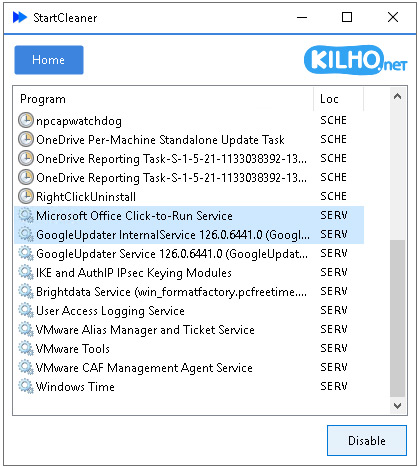Select the Windows Time entry
Screen dimensions: 419x467
coord(189,386)
